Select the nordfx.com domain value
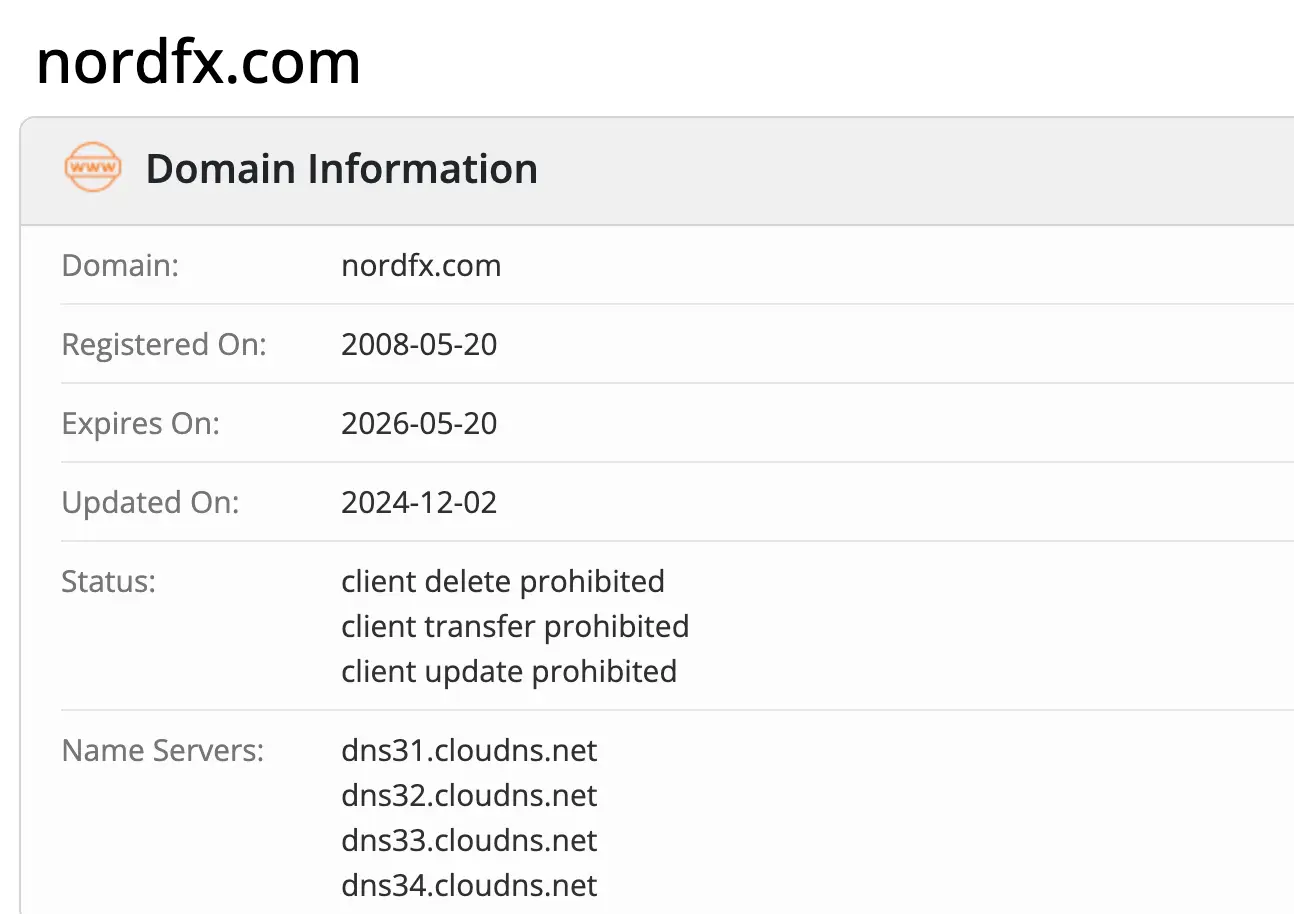1294x914 pixels. pos(421,266)
